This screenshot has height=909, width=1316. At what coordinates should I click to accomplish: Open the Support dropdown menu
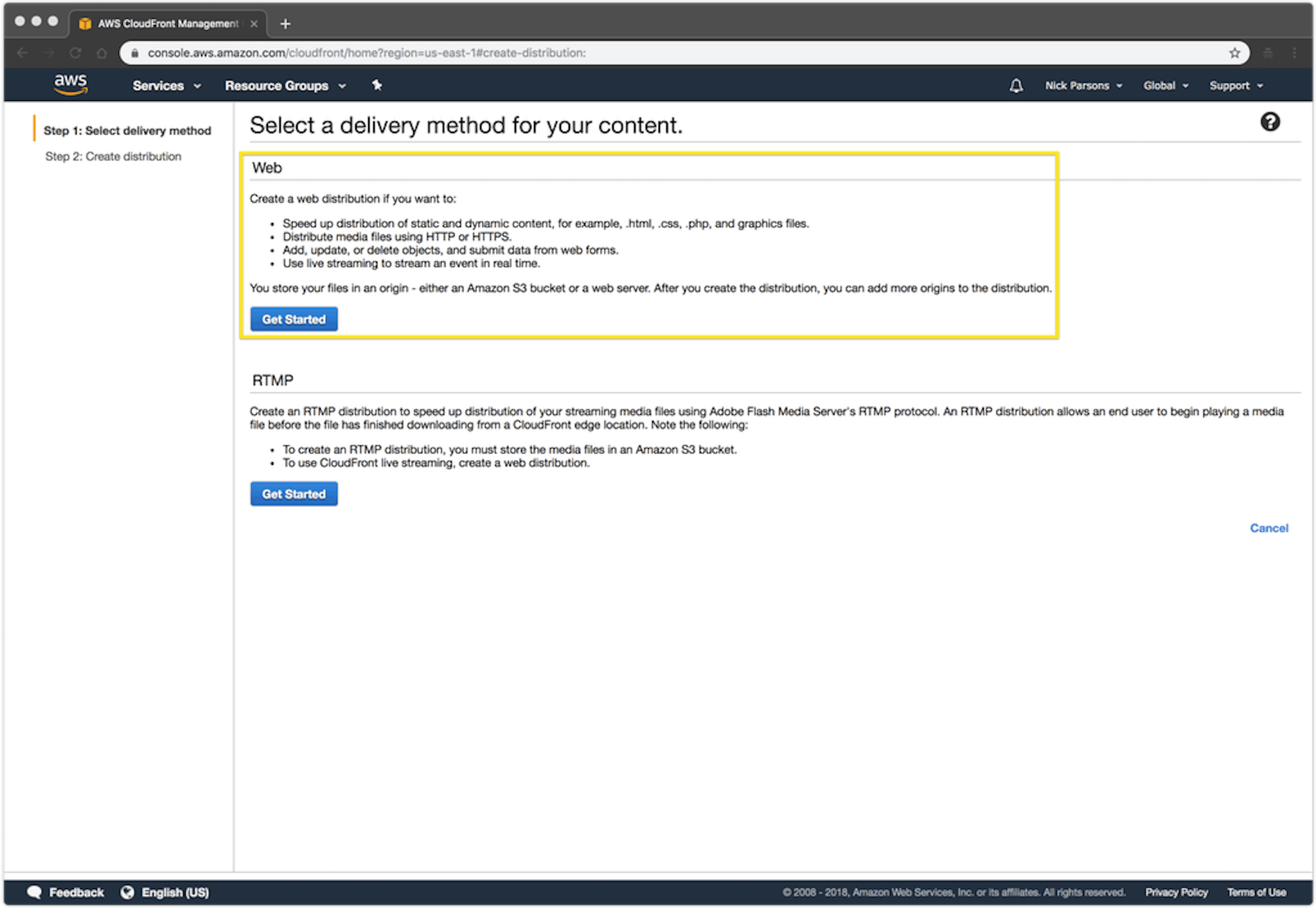click(x=1236, y=85)
